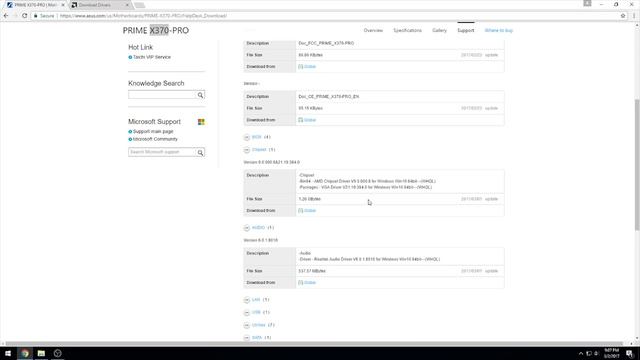Close the Download Drivers browser tab
This screenshot has width=640, height=360.
(127, 5)
